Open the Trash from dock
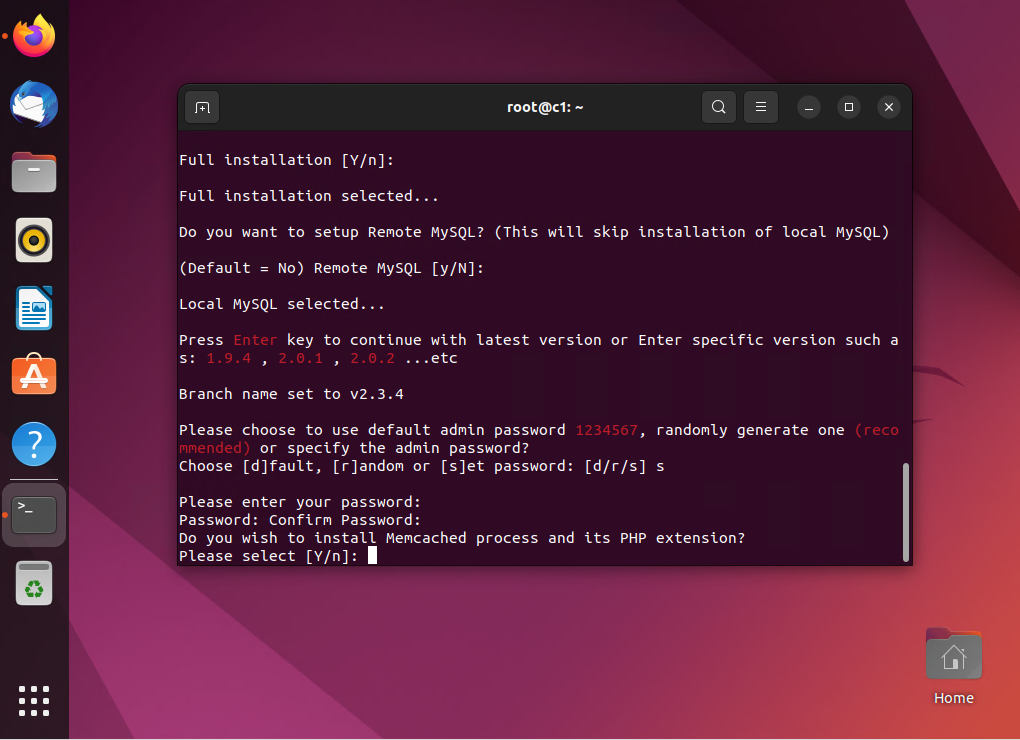The width and height of the screenshot is (1020, 740). coord(34,583)
